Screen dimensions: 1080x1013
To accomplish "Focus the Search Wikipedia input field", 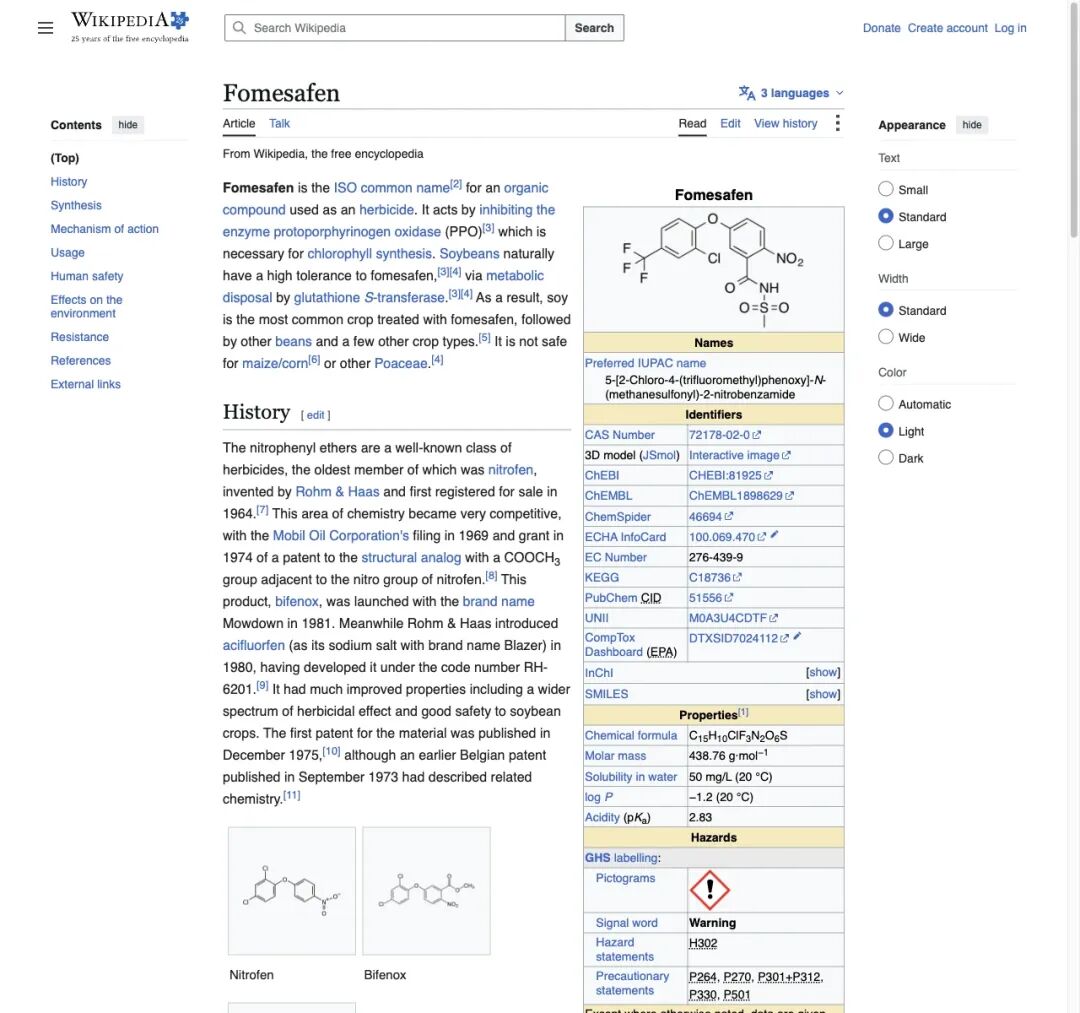I will [x=395, y=28].
